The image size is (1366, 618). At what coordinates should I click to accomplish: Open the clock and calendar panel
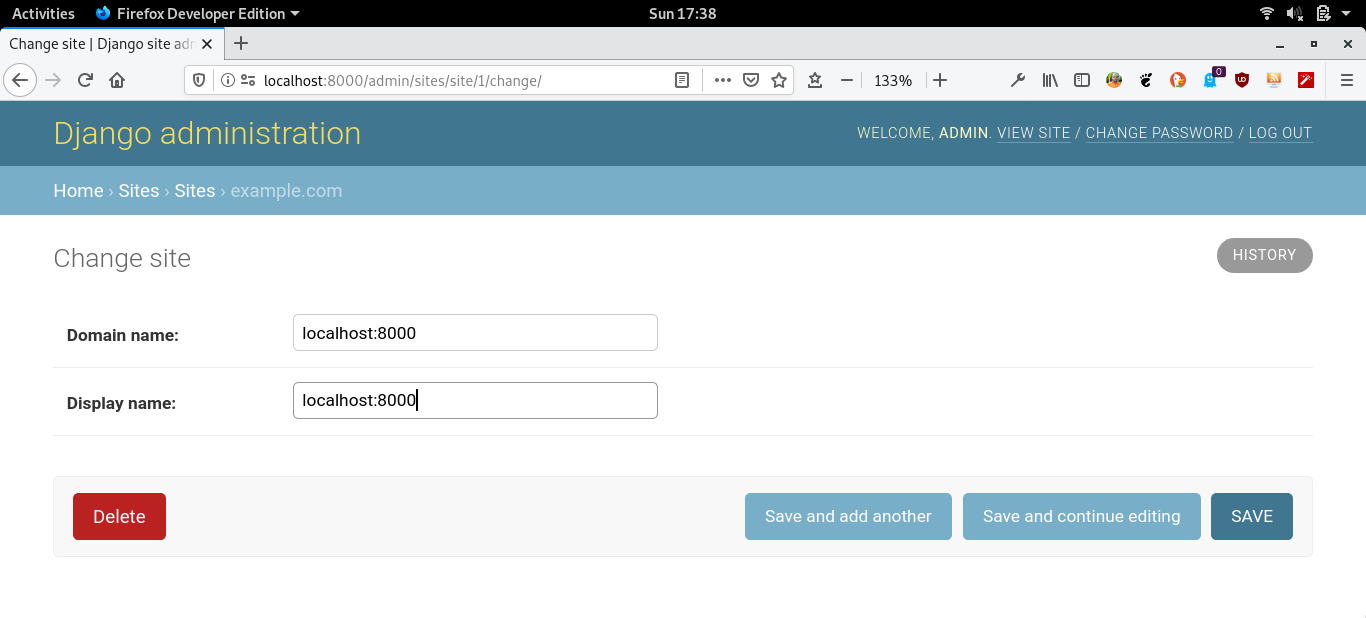click(x=682, y=13)
